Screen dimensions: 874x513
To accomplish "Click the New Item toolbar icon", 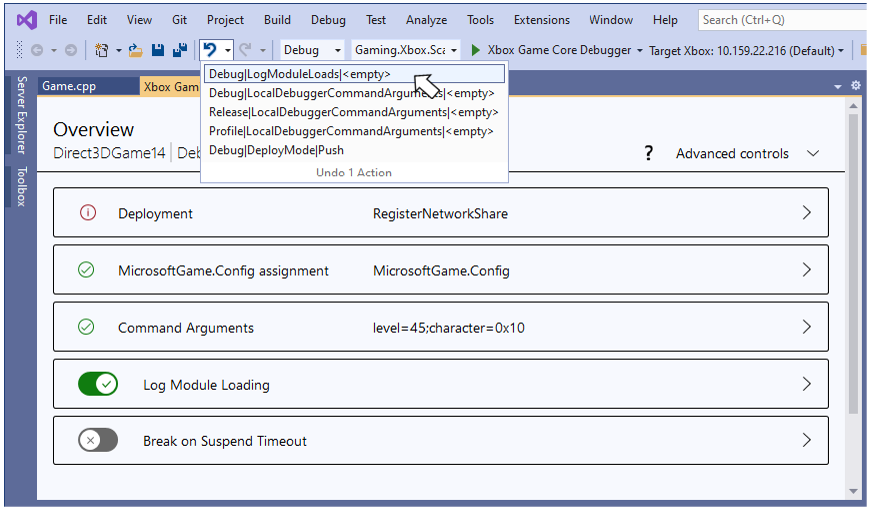I will pyautogui.click(x=101, y=50).
